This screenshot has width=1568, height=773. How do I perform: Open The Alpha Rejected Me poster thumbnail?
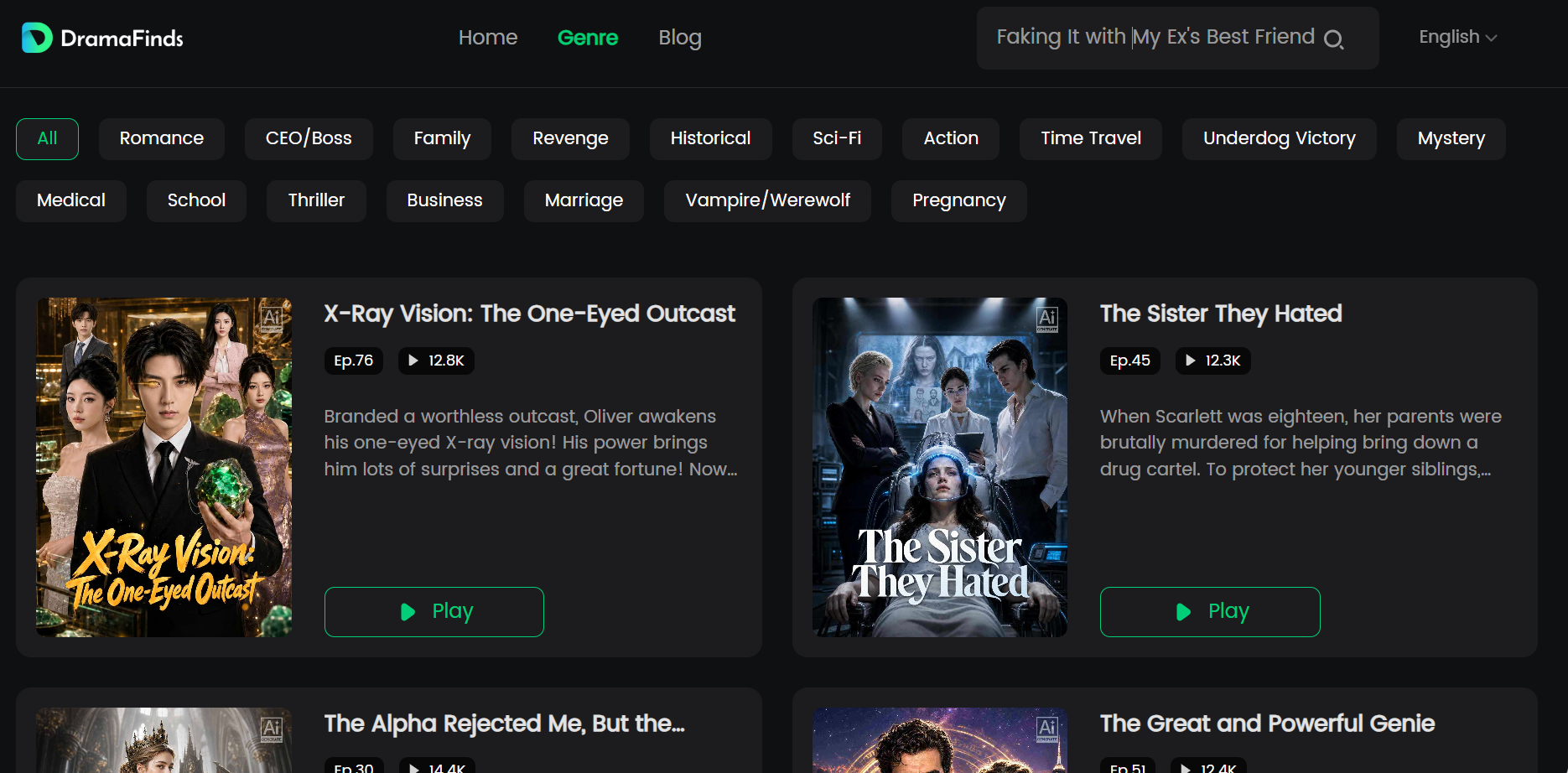(164, 740)
